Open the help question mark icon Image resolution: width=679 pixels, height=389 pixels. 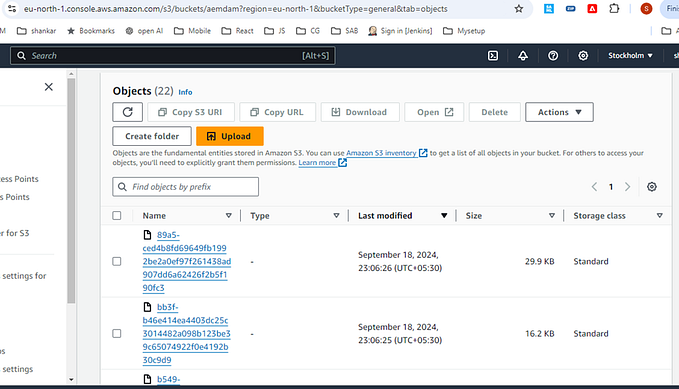(x=553, y=55)
